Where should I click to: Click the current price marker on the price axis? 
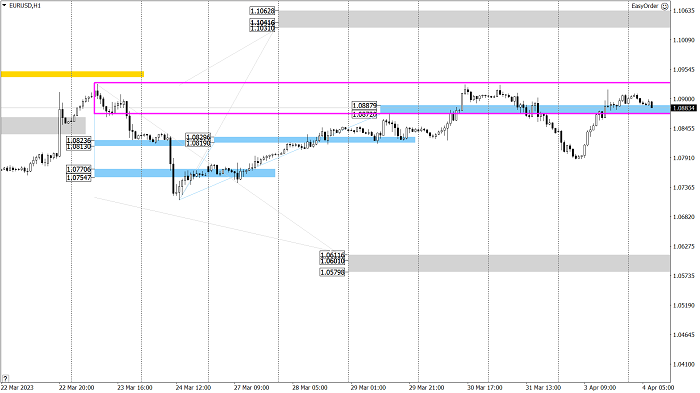click(x=684, y=108)
